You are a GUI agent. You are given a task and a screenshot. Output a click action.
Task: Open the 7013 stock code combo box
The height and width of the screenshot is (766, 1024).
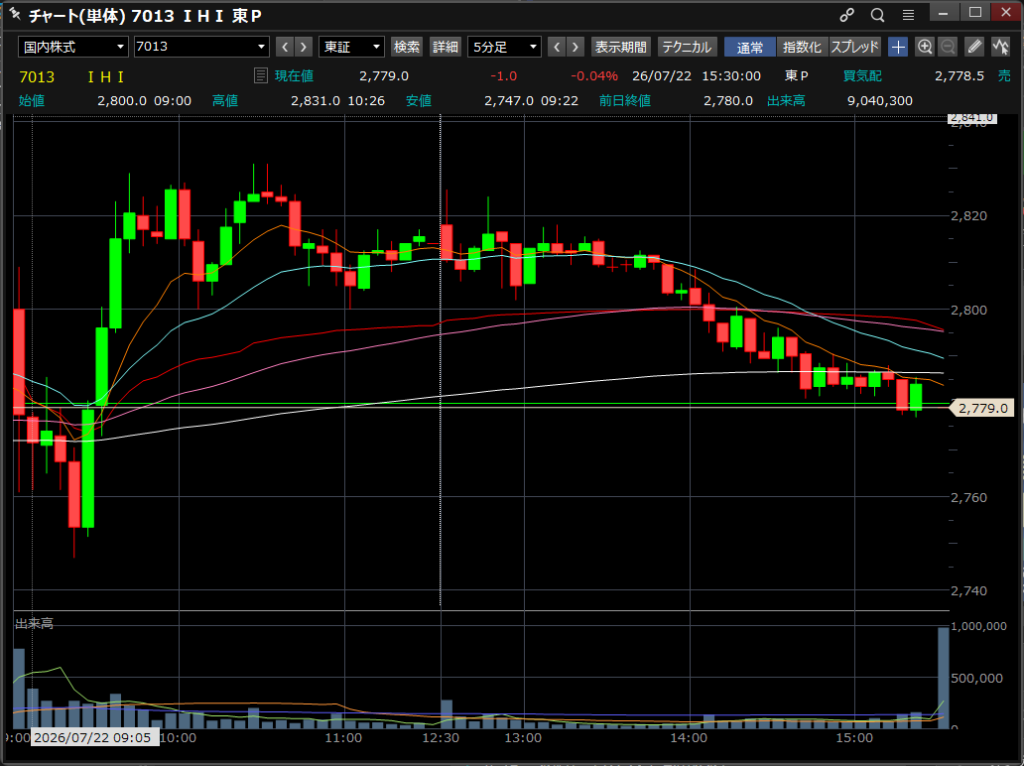click(x=201, y=47)
